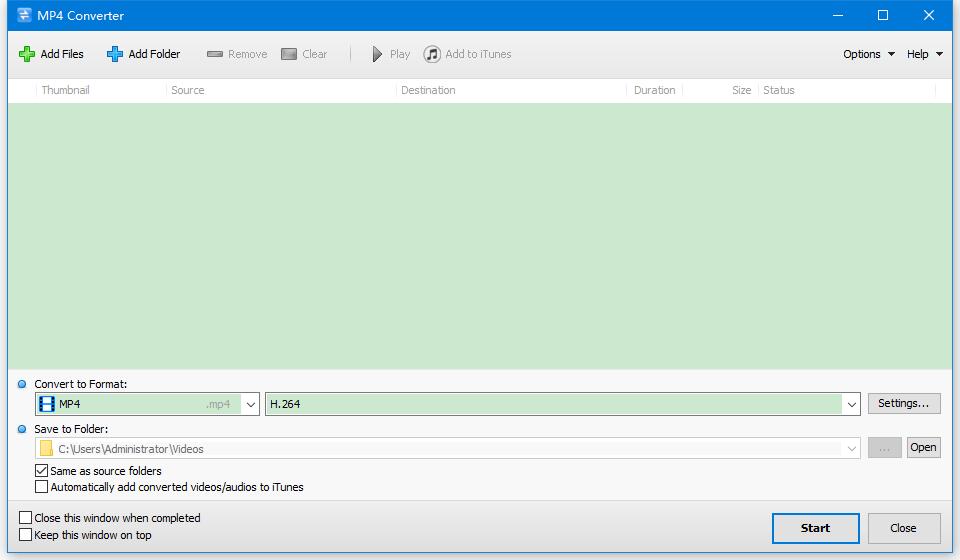Click the blue bullet beside Save to Folder
This screenshot has width=960, height=560.
(22, 429)
